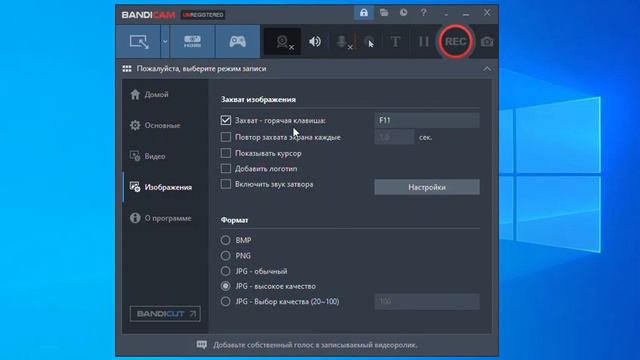
Task: Uncheck Захват - горячая клавиша checkbox
Action: [226, 120]
